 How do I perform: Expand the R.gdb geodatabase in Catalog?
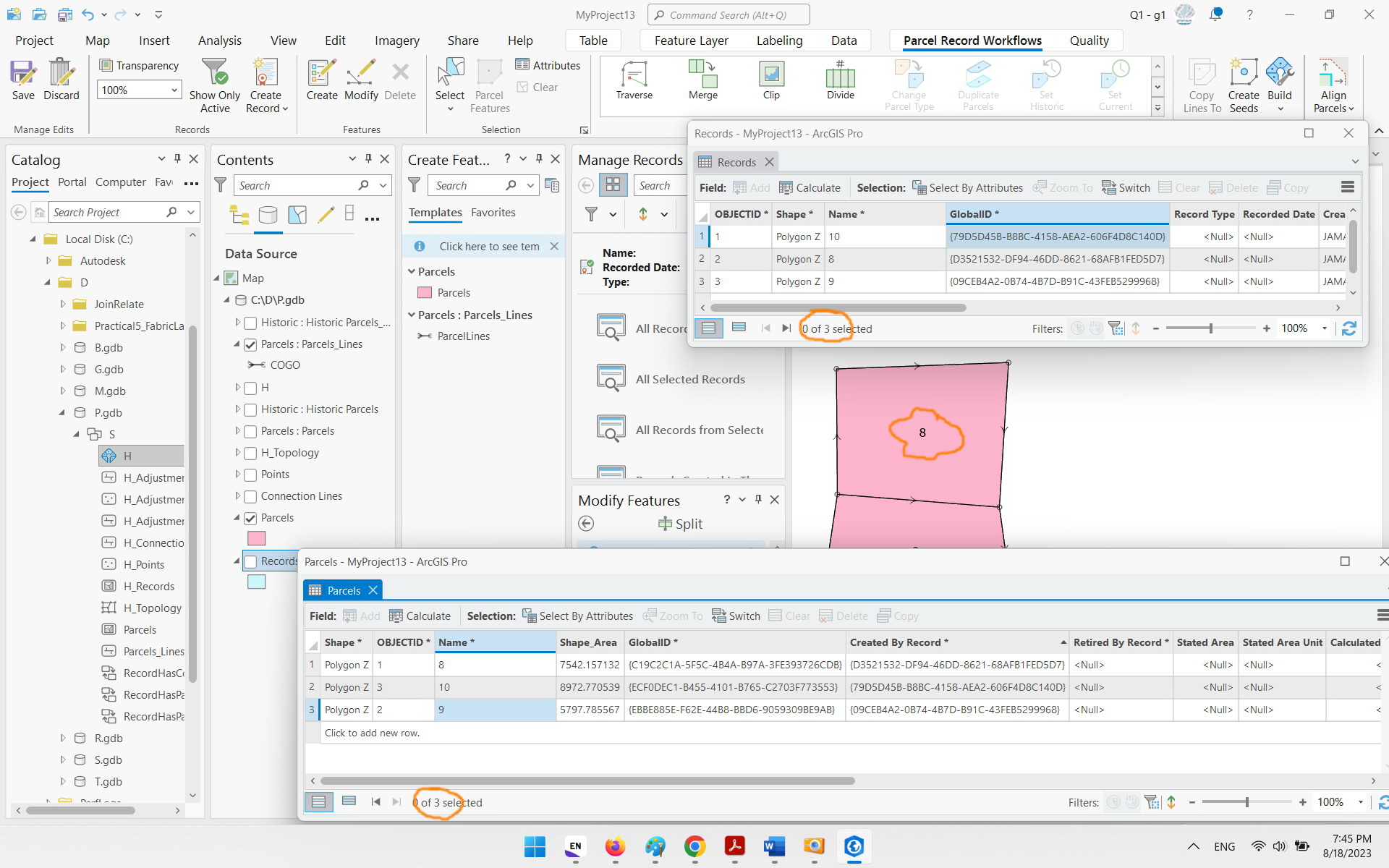(61, 738)
